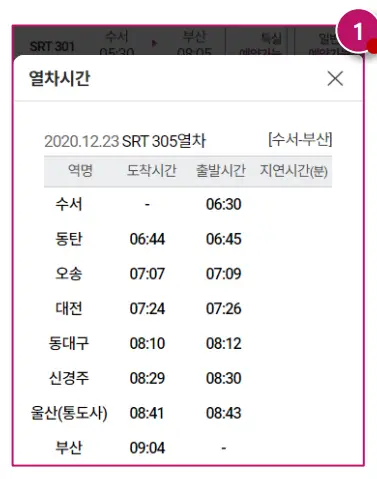
Task: Select 대전 arrival time 07:24
Action: click(147, 309)
